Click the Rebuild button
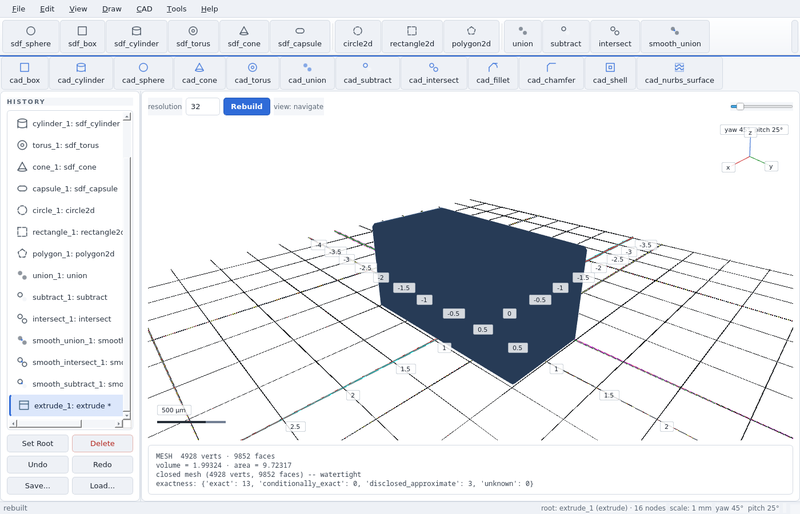This screenshot has height=514, width=800. coord(246,107)
